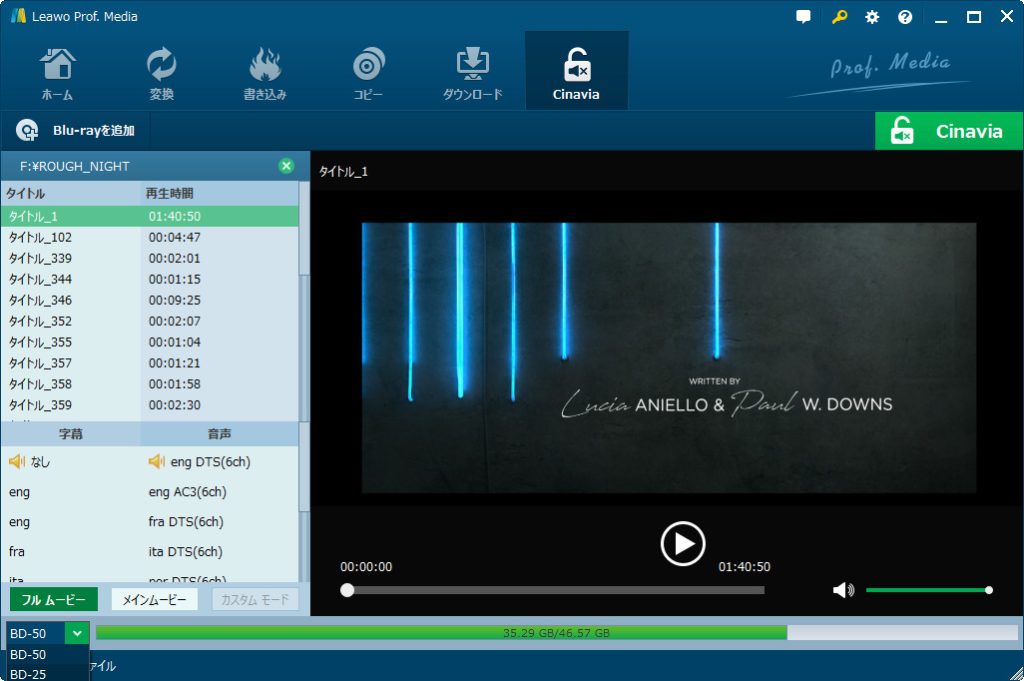Select the eng AC3(6ch) audio track
The image size is (1024, 681).
(219, 492)
